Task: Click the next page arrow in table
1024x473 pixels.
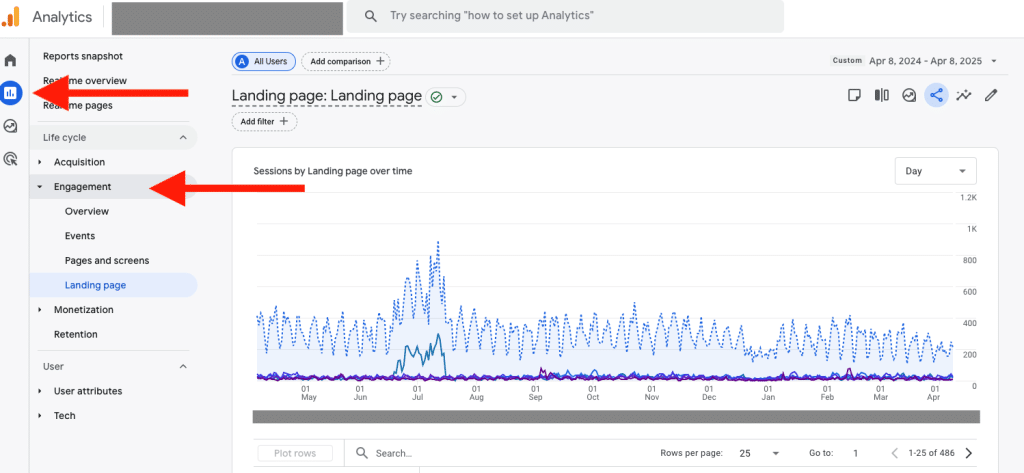Action: point(968,453)
